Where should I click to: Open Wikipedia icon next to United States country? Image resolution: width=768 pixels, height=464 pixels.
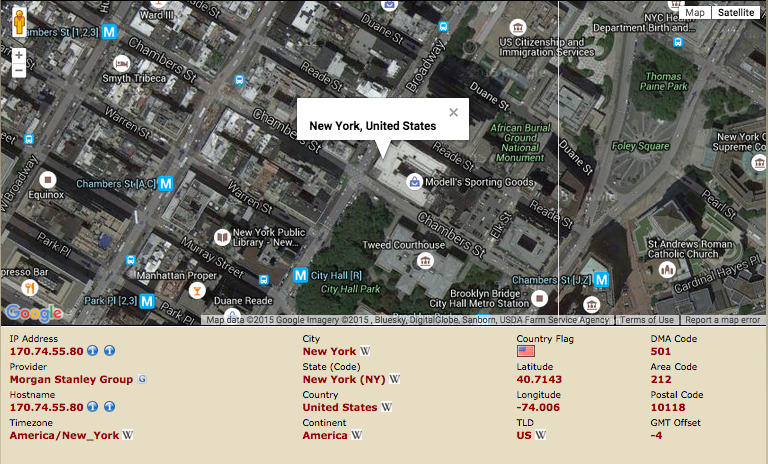386,407
